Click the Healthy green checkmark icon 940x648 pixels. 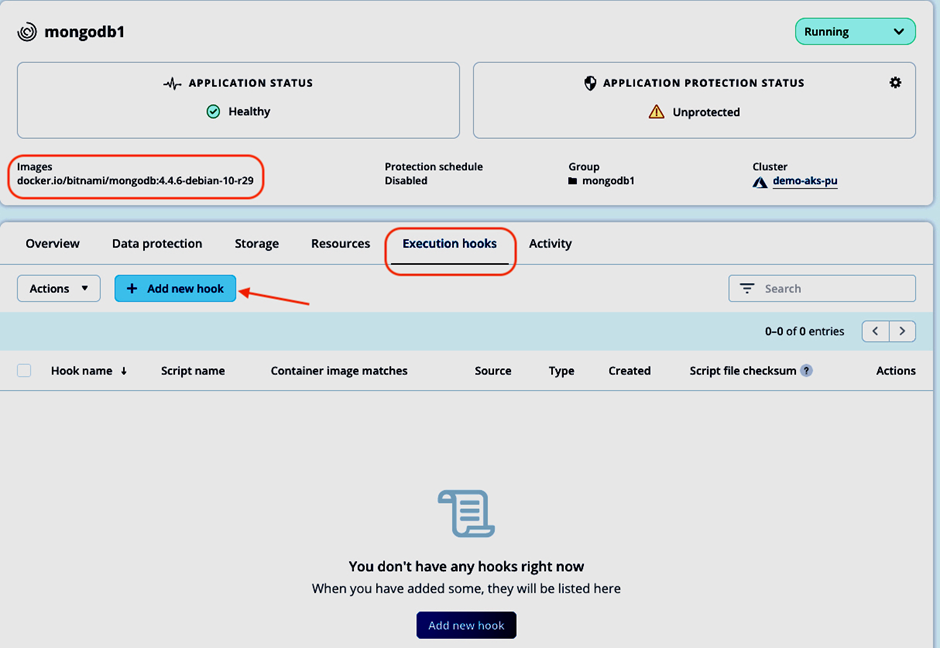213,111
